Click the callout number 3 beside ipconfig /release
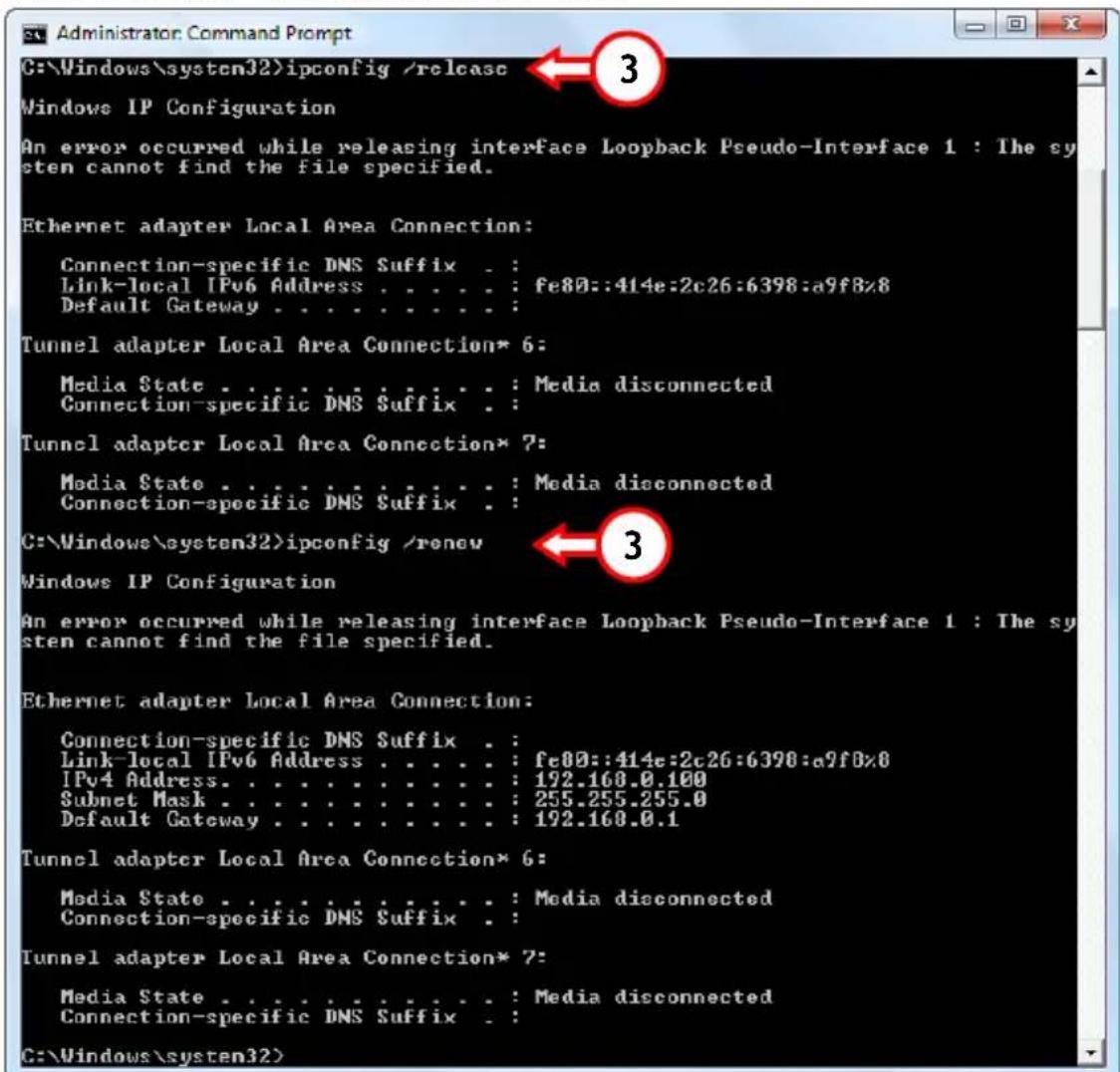1120x1072 pixels. [628, 70]
